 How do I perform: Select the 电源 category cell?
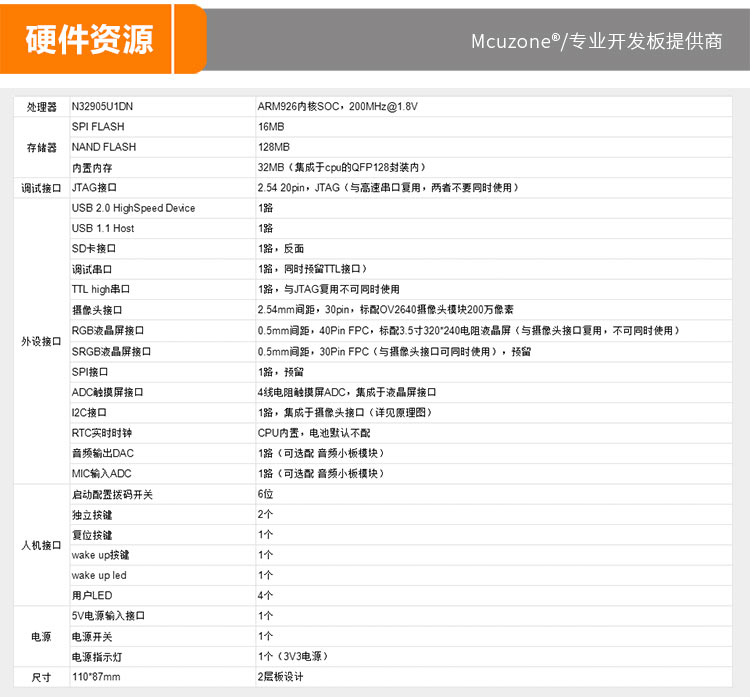click(41, 637)
